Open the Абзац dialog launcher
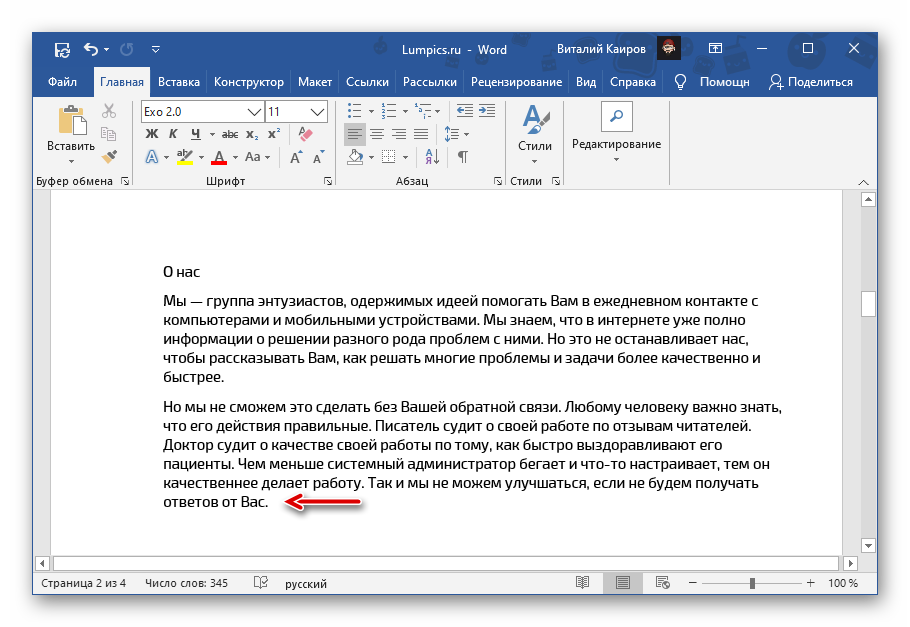The height and width of the screenshot is (627, 910). [497, 182]
